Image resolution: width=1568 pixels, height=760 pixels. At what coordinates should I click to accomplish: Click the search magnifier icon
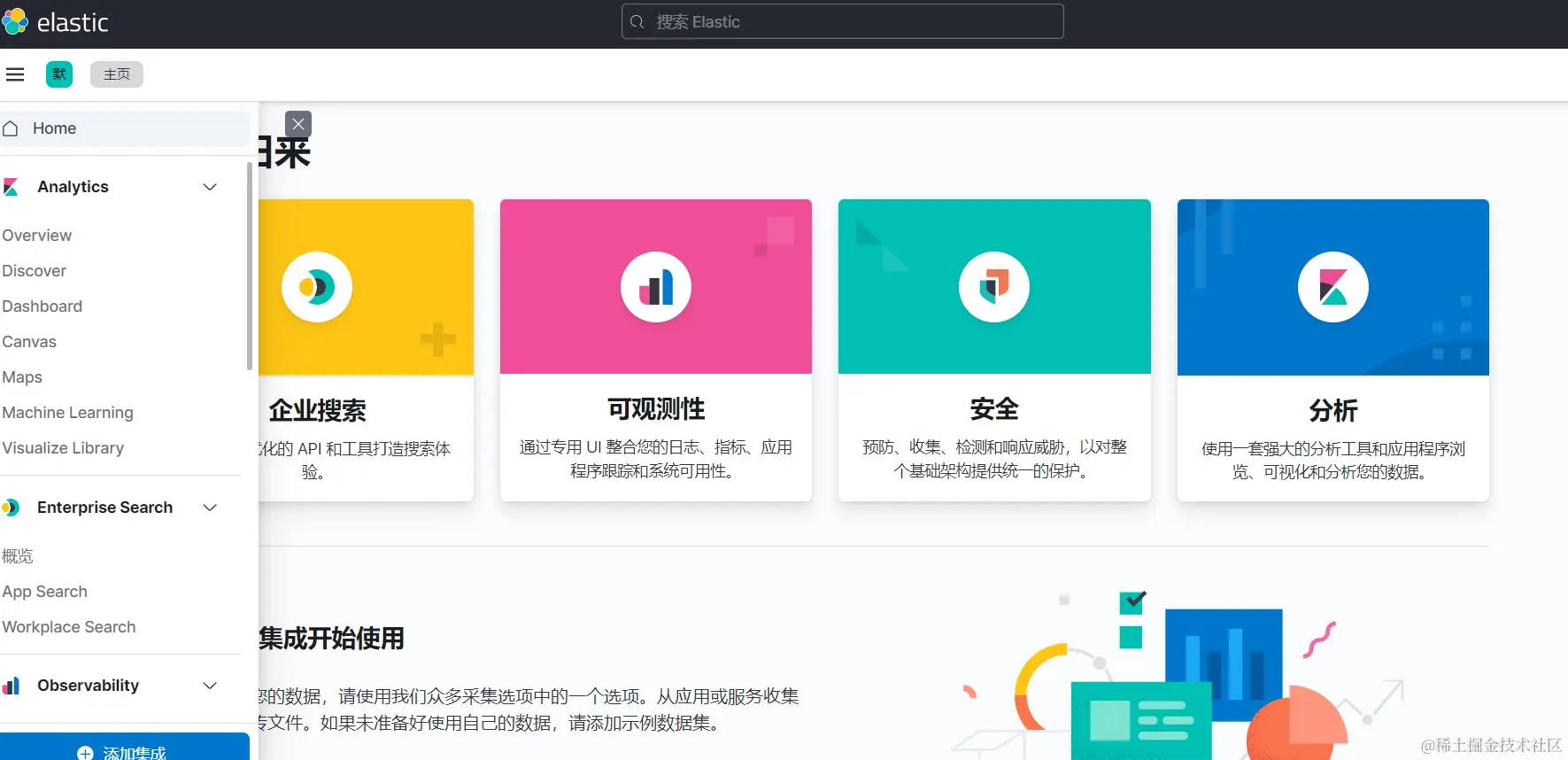click(x=637, y=22)
